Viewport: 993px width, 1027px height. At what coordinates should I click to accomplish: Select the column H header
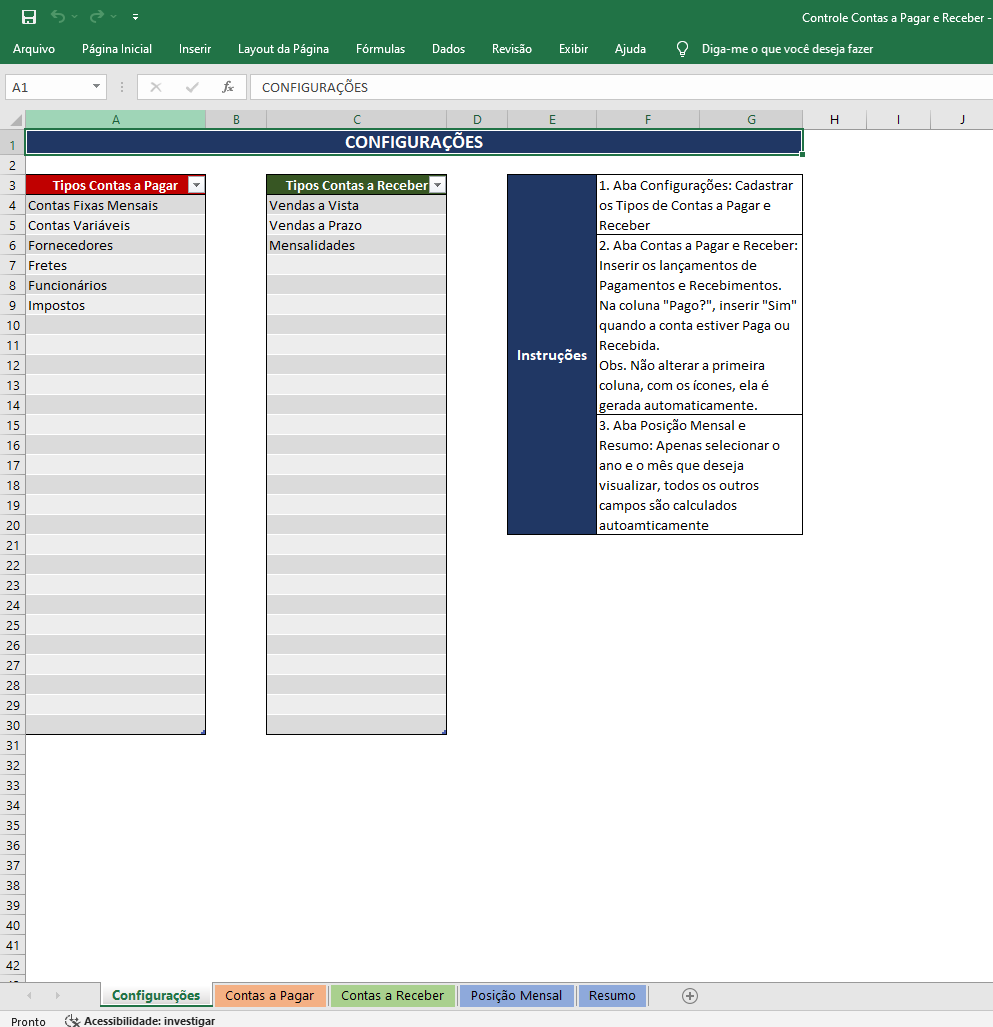[x=834, y=120]
